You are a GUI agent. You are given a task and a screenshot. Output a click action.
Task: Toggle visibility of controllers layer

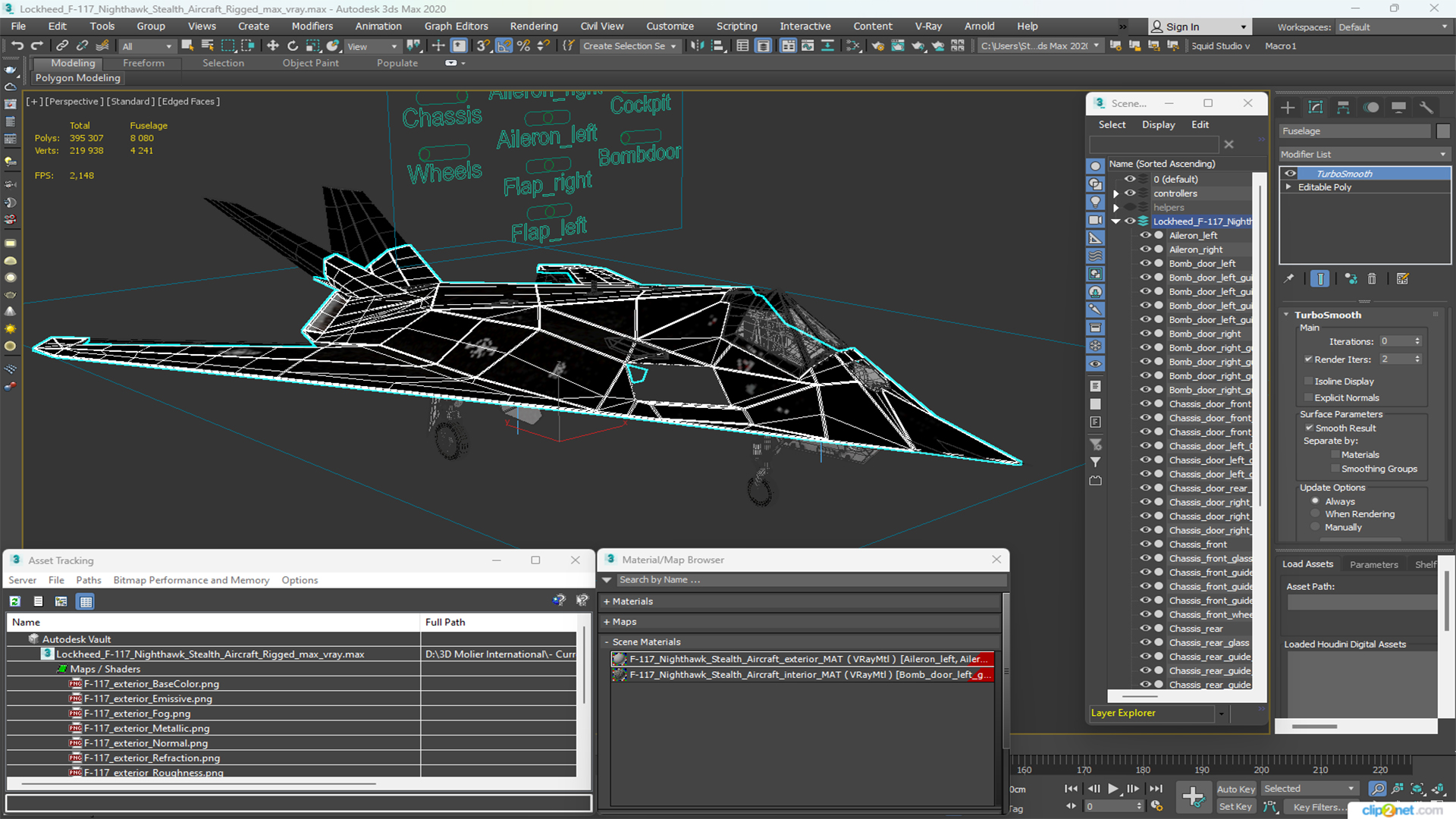[x=1130, y=193]
